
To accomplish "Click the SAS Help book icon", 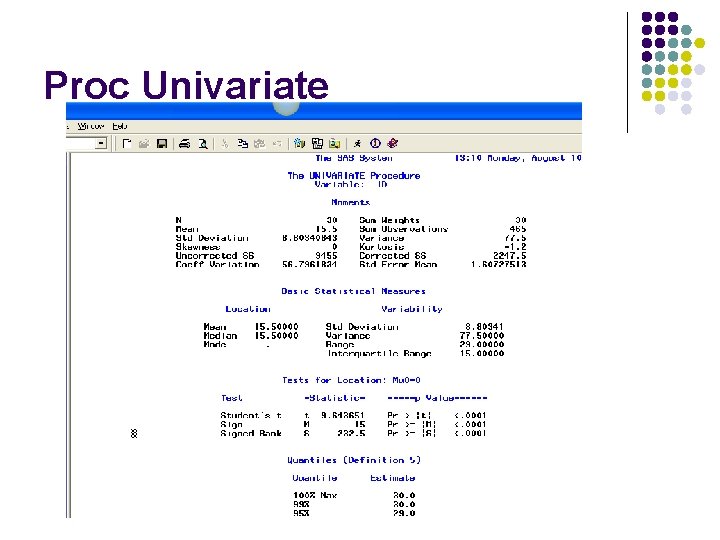I will (393, 143).
